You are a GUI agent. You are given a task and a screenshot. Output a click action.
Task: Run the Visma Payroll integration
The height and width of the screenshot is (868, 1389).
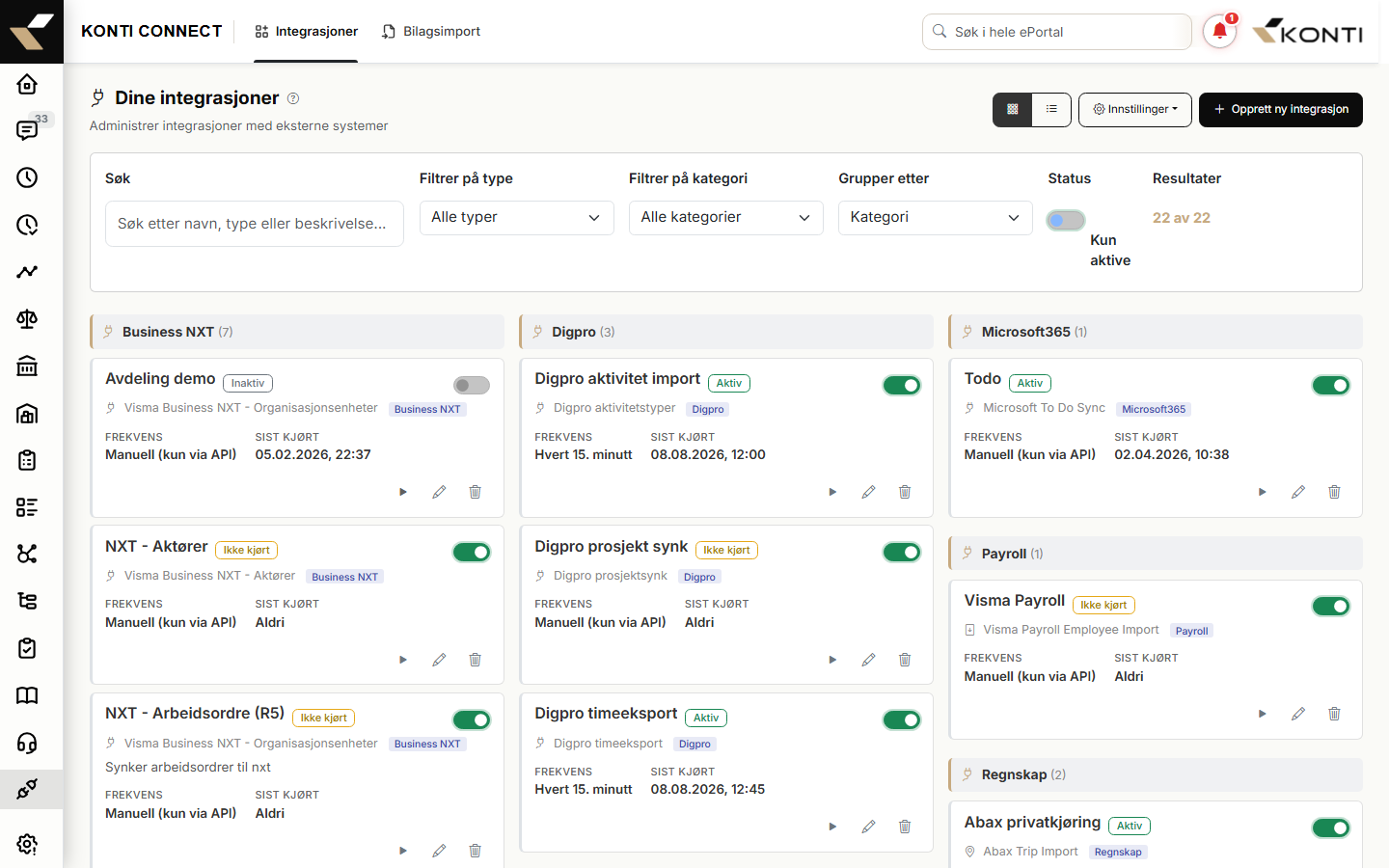pos(1263,714)
